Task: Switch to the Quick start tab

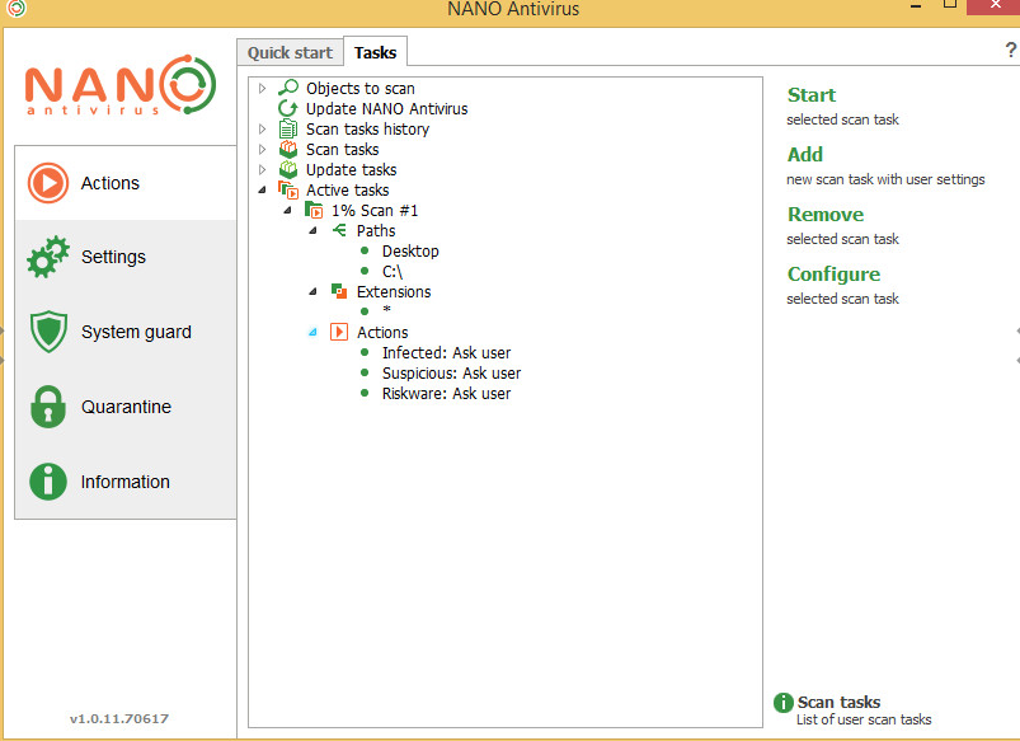Action: pyautogui.click(x=290, y=53)
